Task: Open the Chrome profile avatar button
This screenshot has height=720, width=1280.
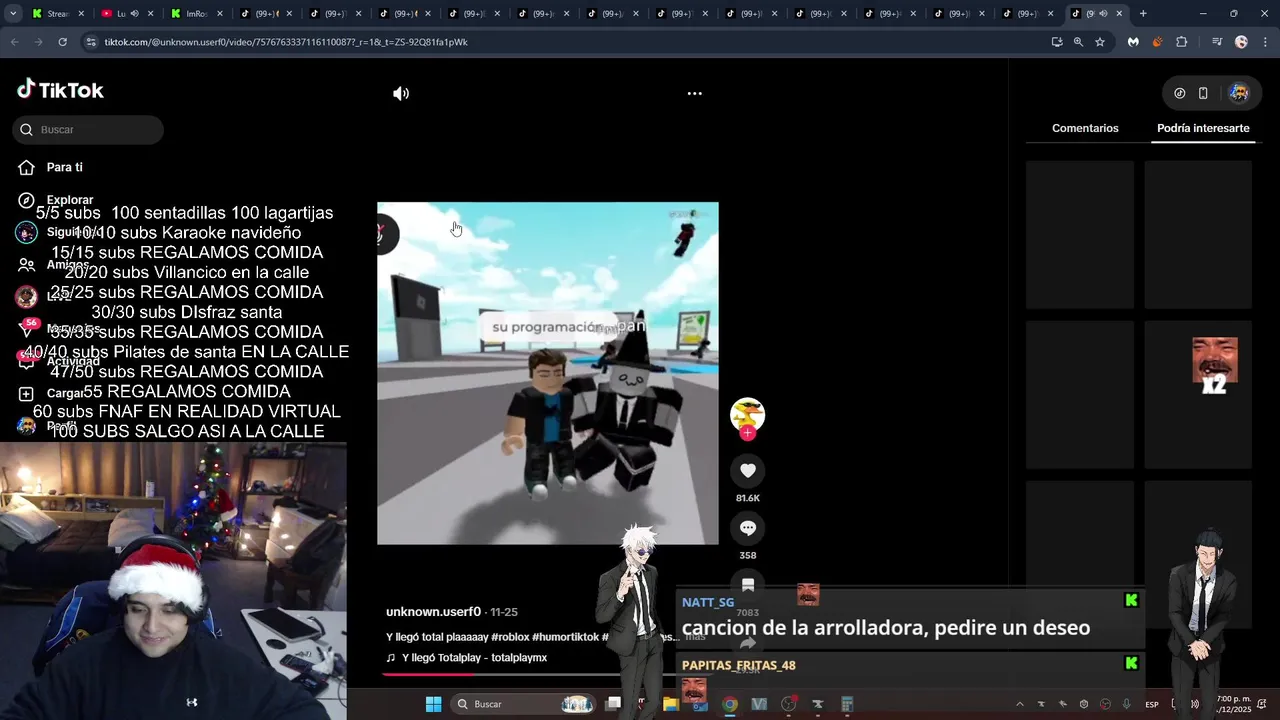Action: [x=1241, y=42]
